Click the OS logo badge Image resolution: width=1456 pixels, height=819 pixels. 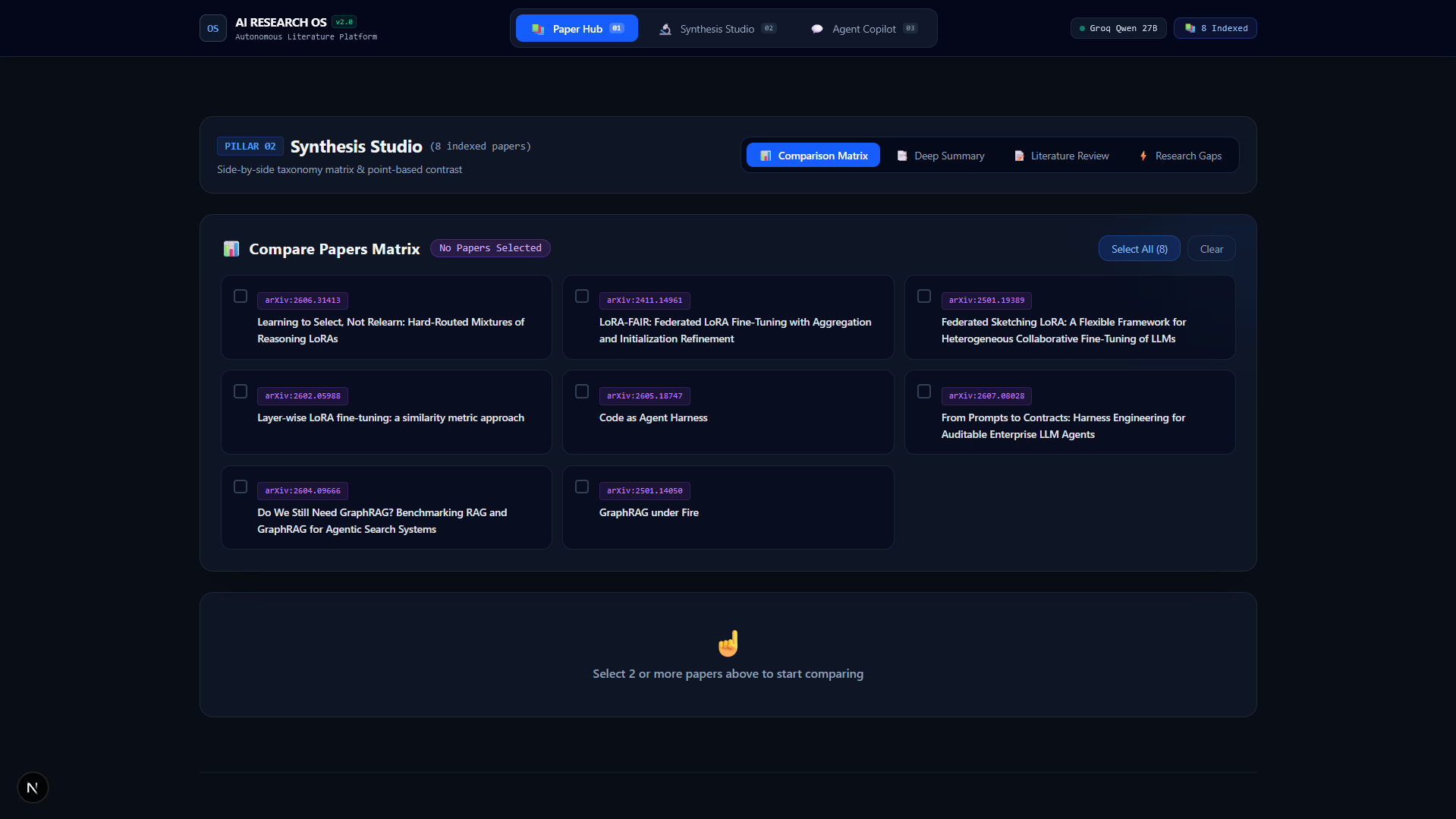coord(213,29)
